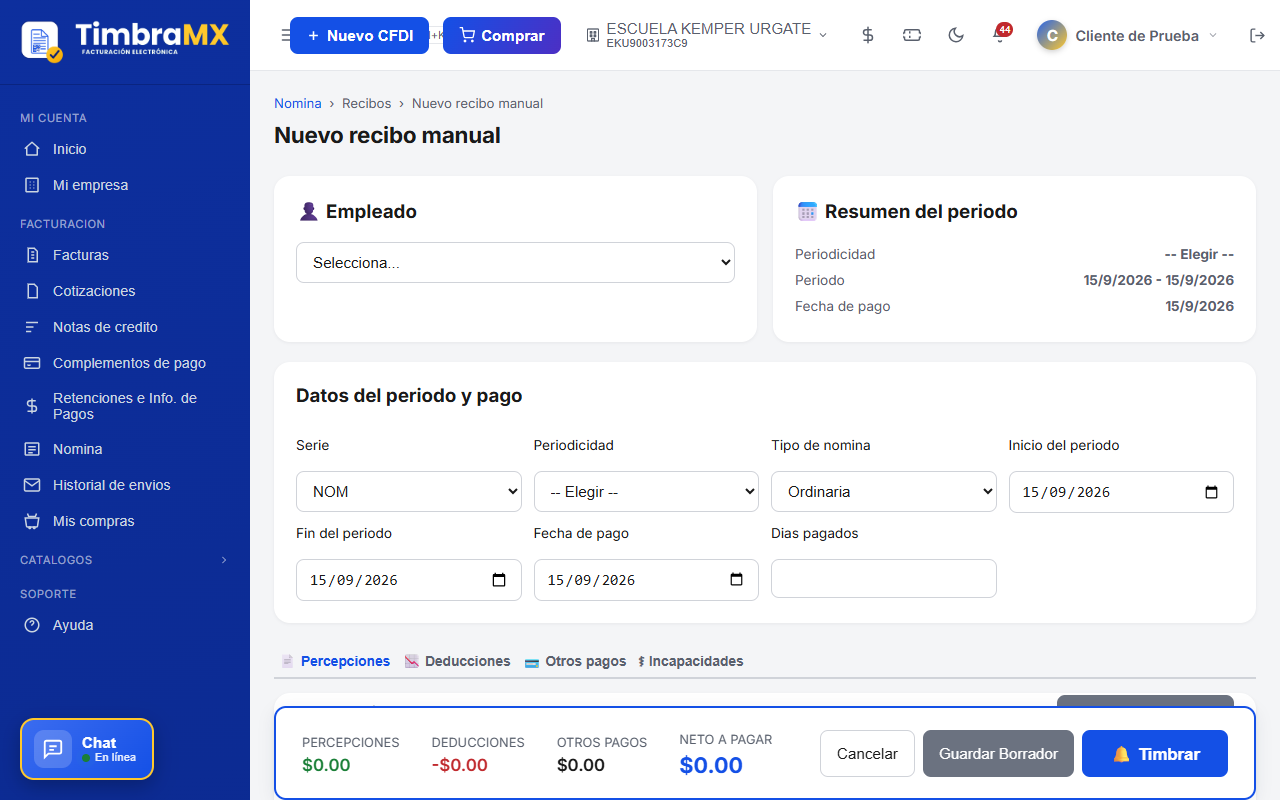Open the currency dollar icon in header
Viewport: 1280px width, 800px height.
[x=868, y=35]
